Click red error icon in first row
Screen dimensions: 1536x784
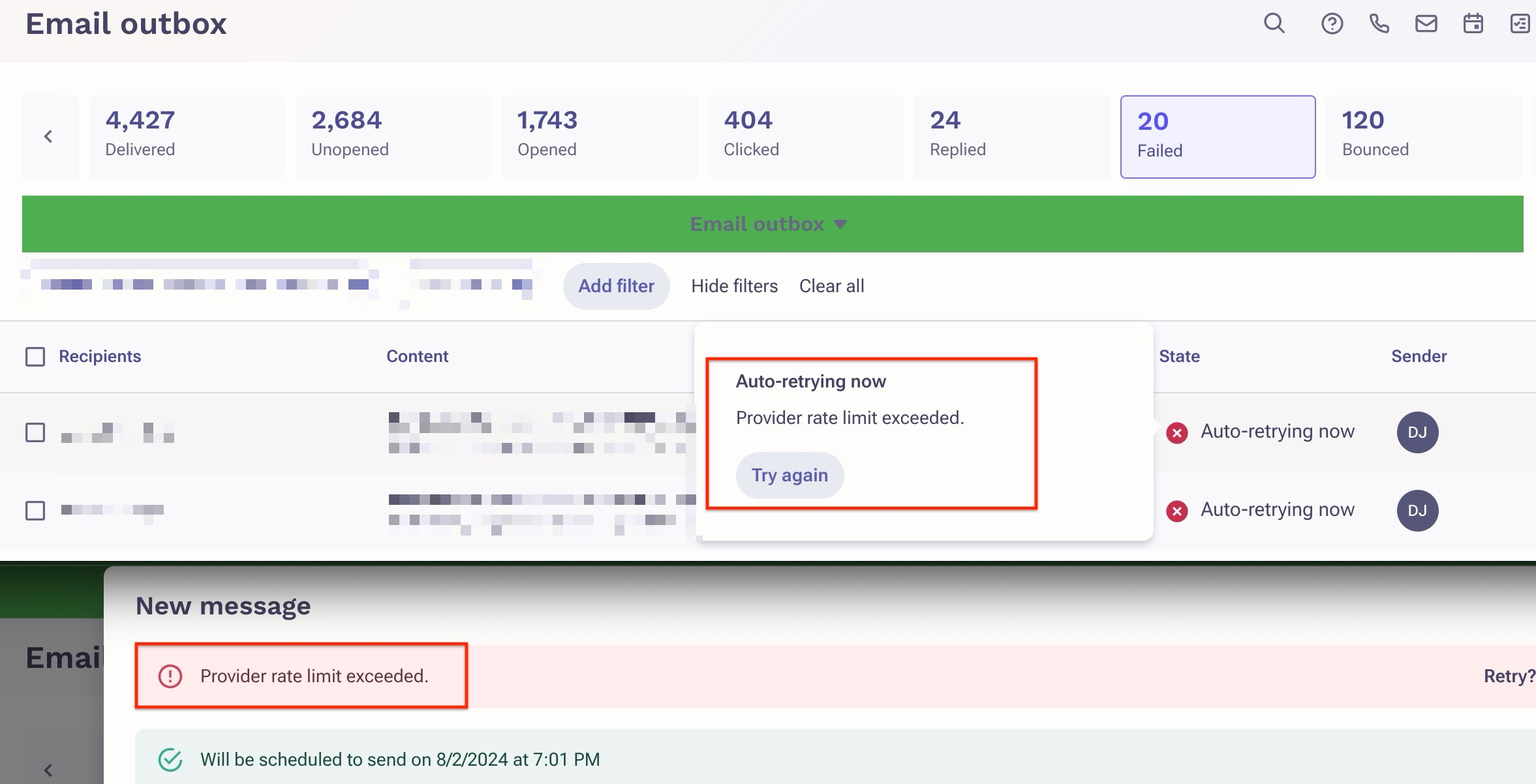click(x=1176, y=433)
